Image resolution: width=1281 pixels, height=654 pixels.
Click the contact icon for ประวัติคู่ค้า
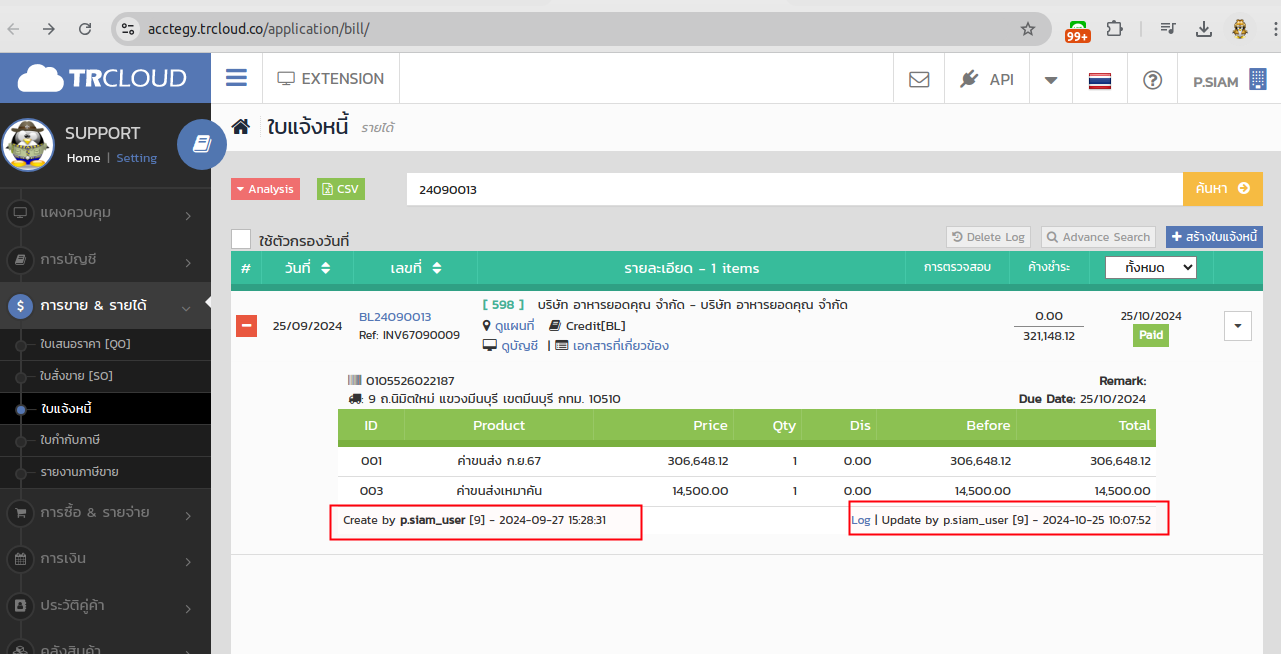(x=20, y=606)
